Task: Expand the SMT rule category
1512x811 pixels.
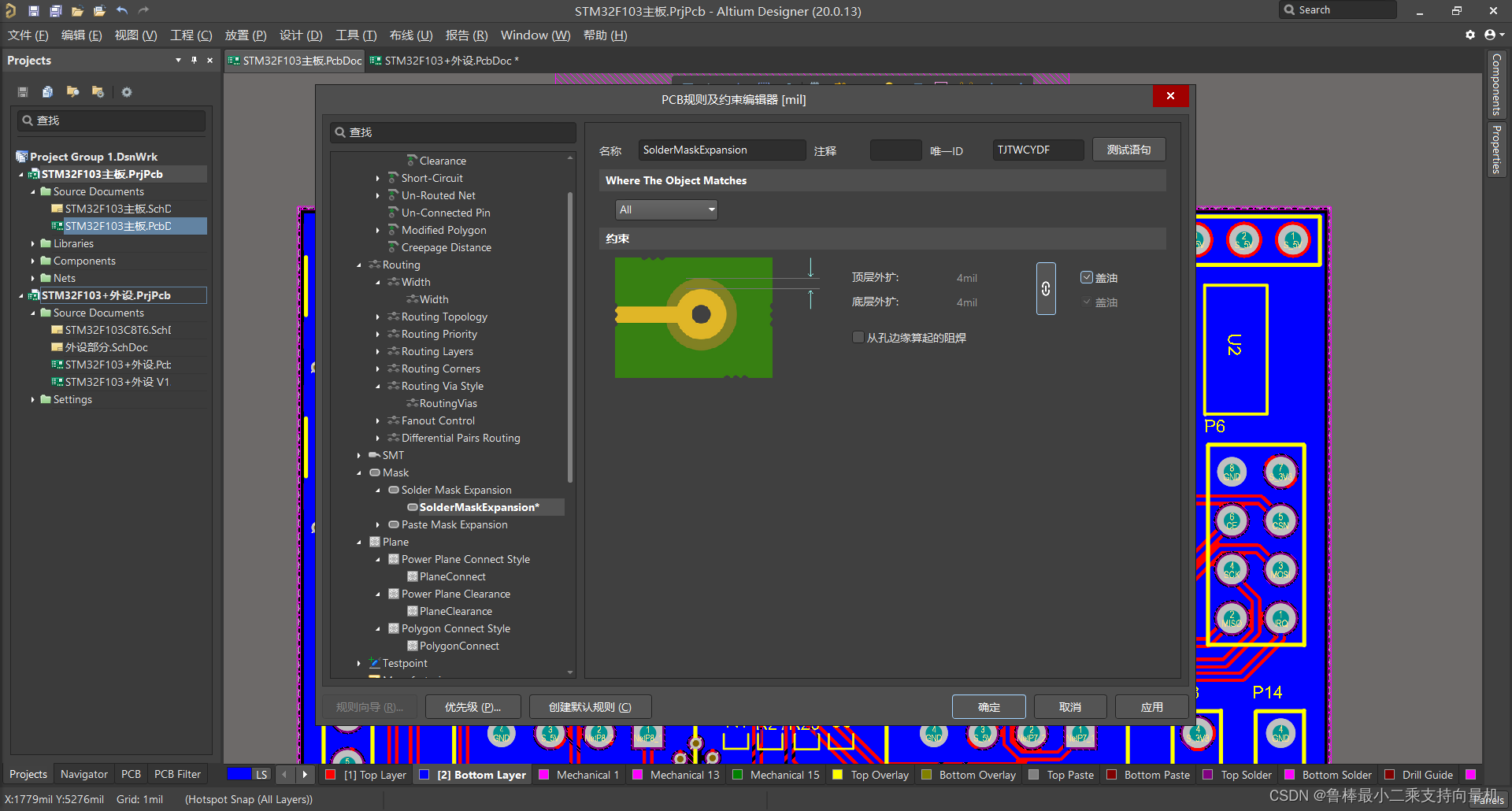Action: tap(359, 456)
